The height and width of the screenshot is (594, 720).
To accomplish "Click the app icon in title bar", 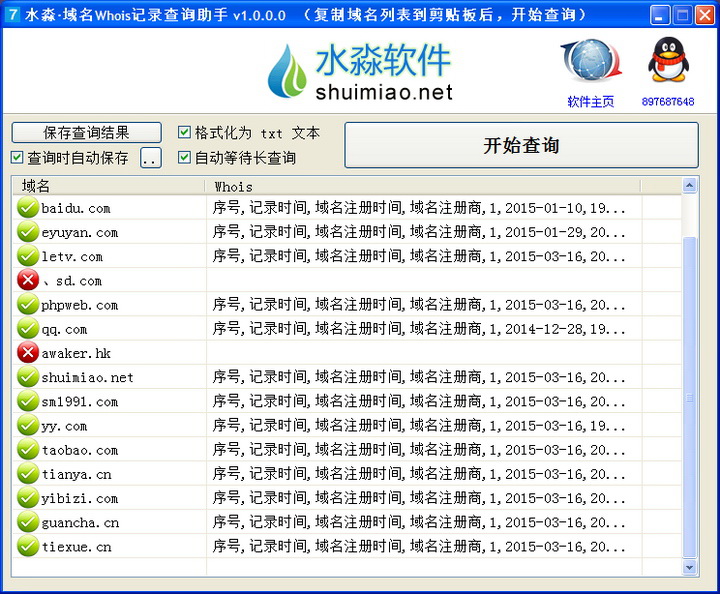I will click(x=12, y=14).
